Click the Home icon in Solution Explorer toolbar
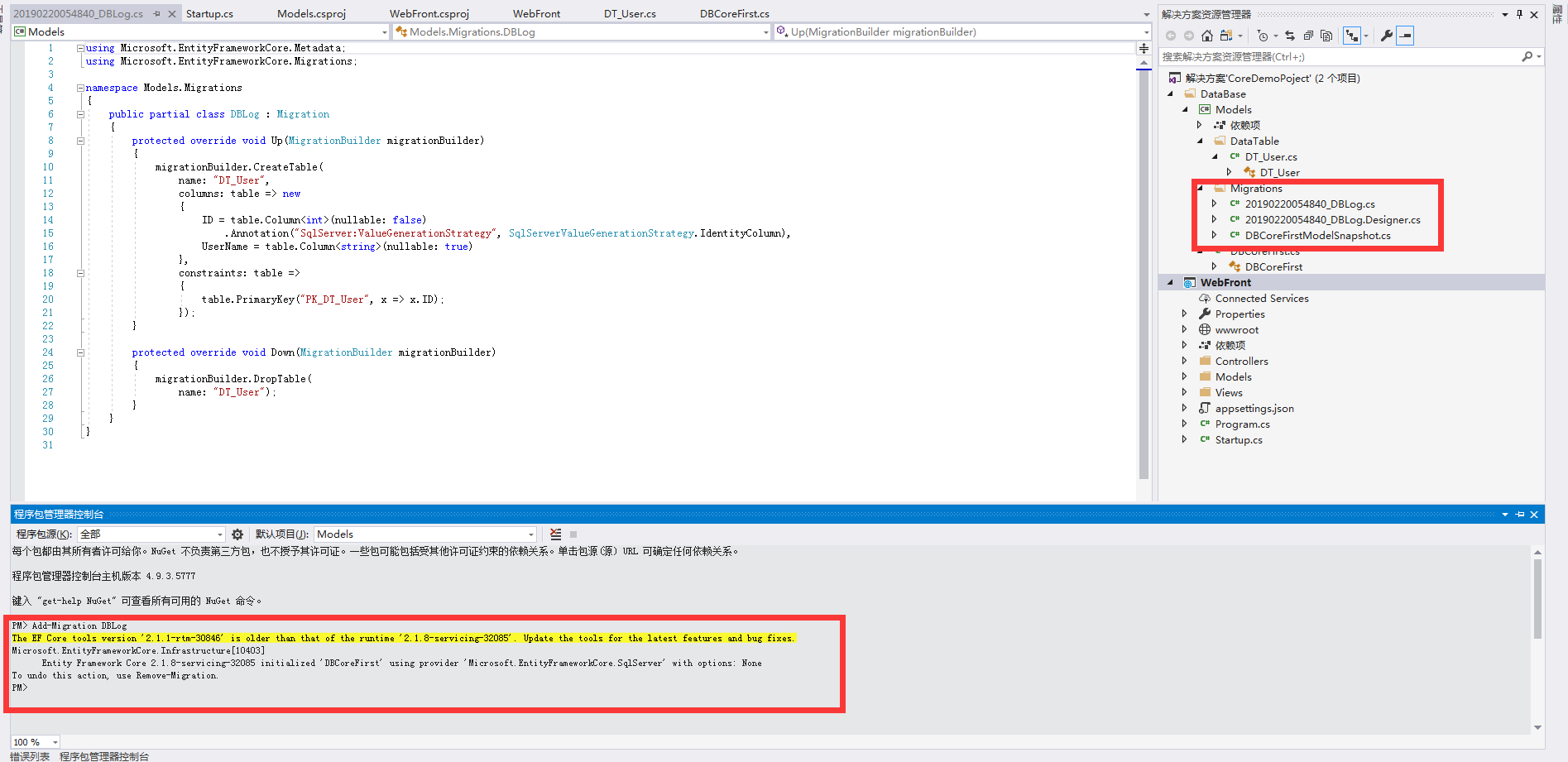 (x=1207, y=36)
